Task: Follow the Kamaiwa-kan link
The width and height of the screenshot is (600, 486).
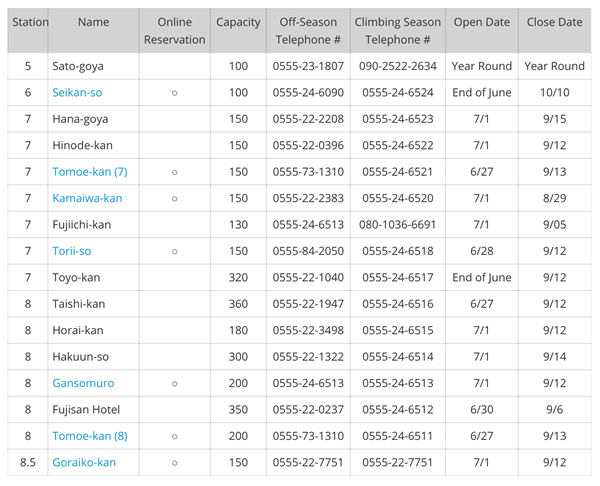Action: coord(87,198)
